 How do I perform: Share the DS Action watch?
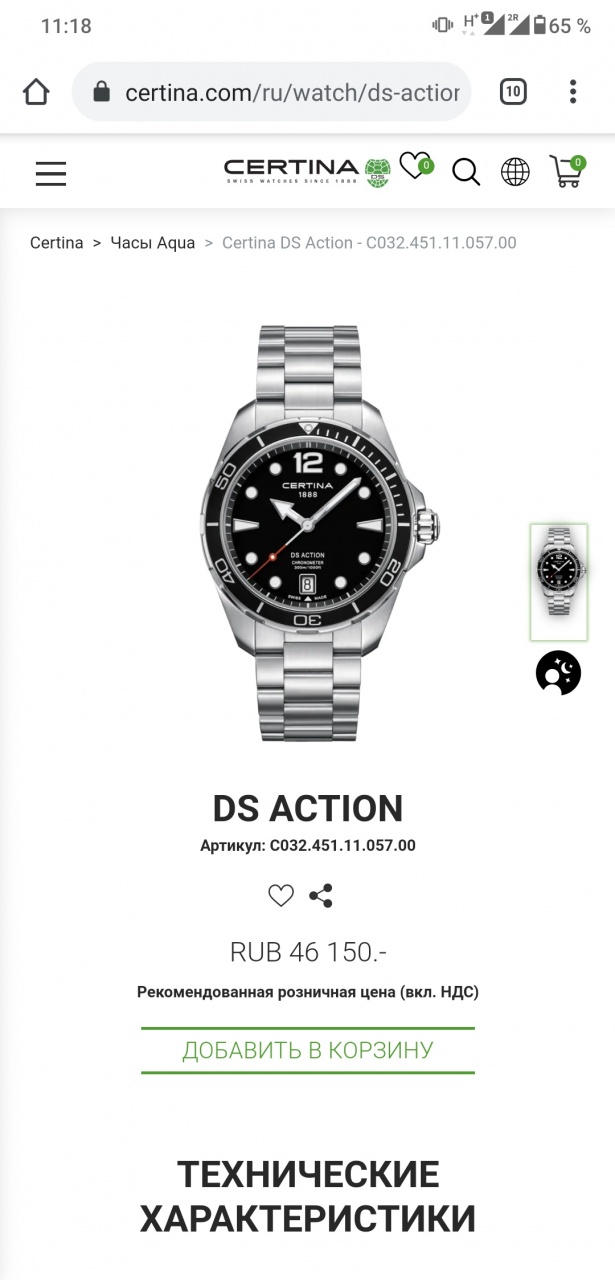pos(321,896)
